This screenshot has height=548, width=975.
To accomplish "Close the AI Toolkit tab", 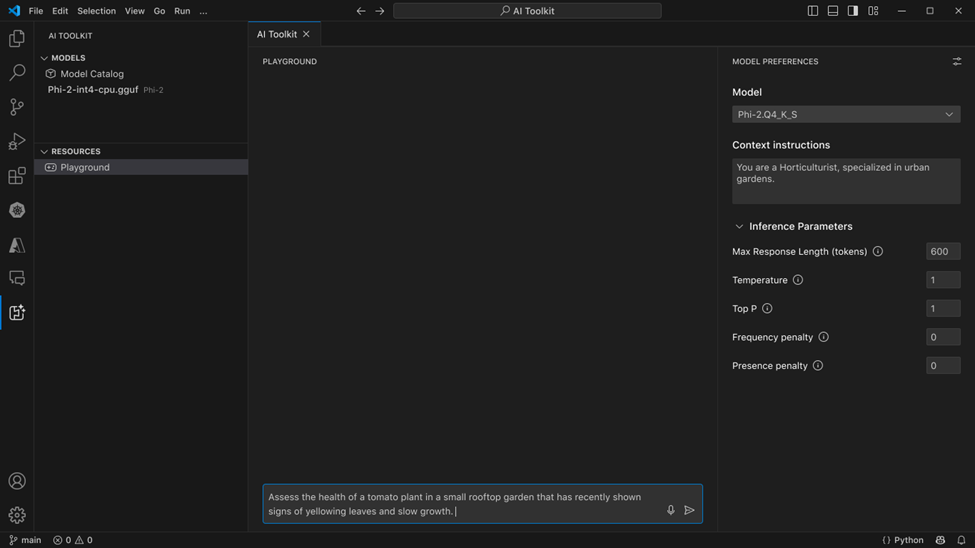I will (306, 34).
